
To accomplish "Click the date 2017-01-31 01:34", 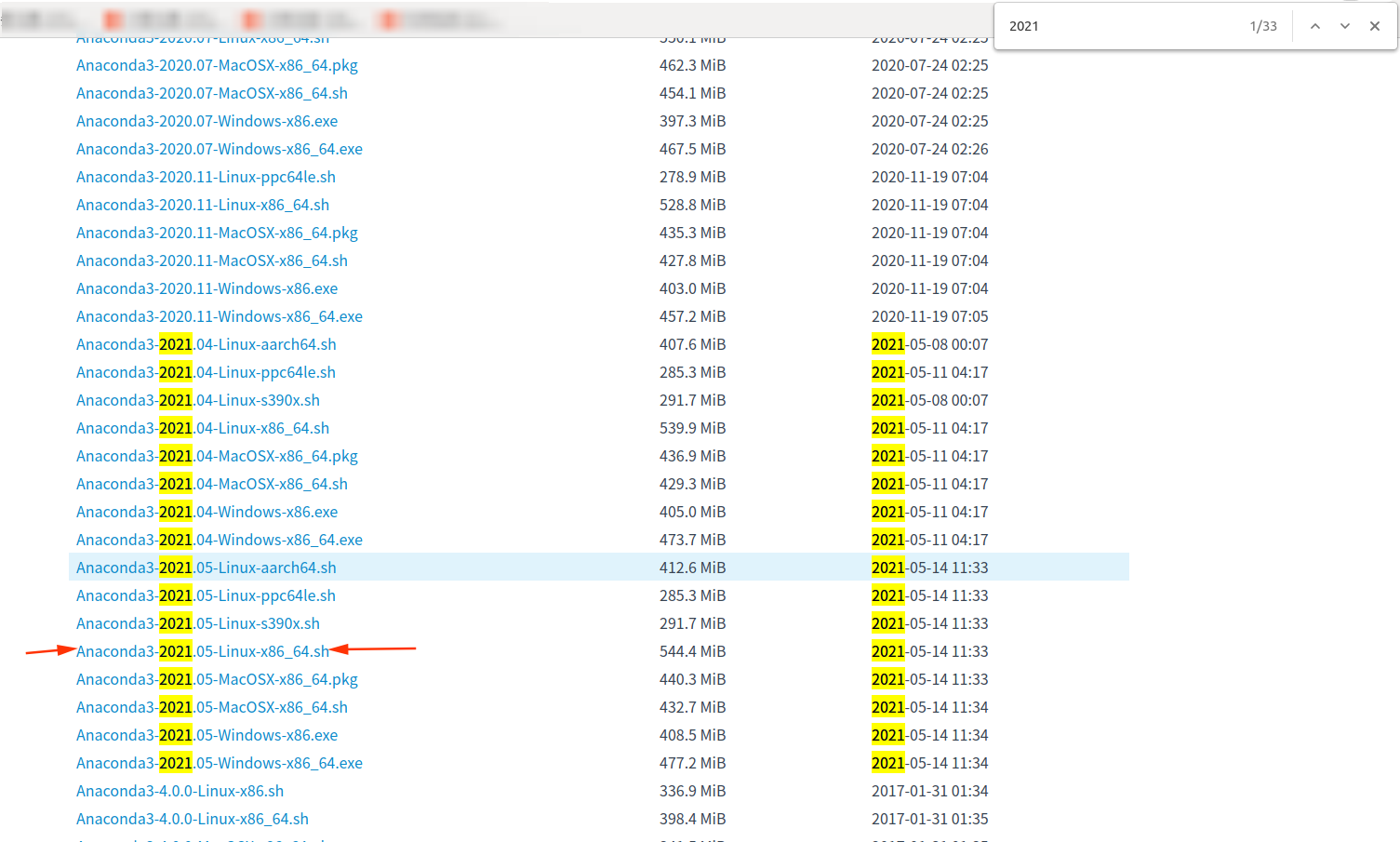I will click(929, 791).
